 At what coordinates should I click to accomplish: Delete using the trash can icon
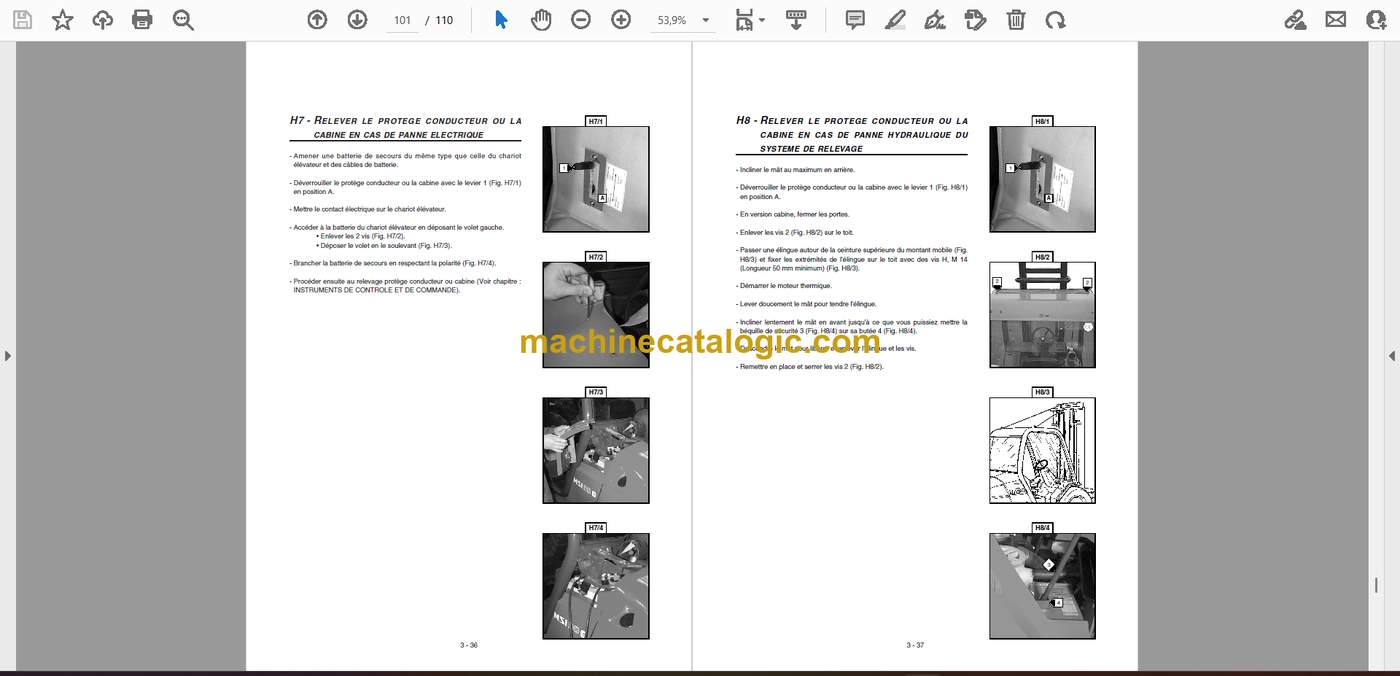click(1015, 20)
